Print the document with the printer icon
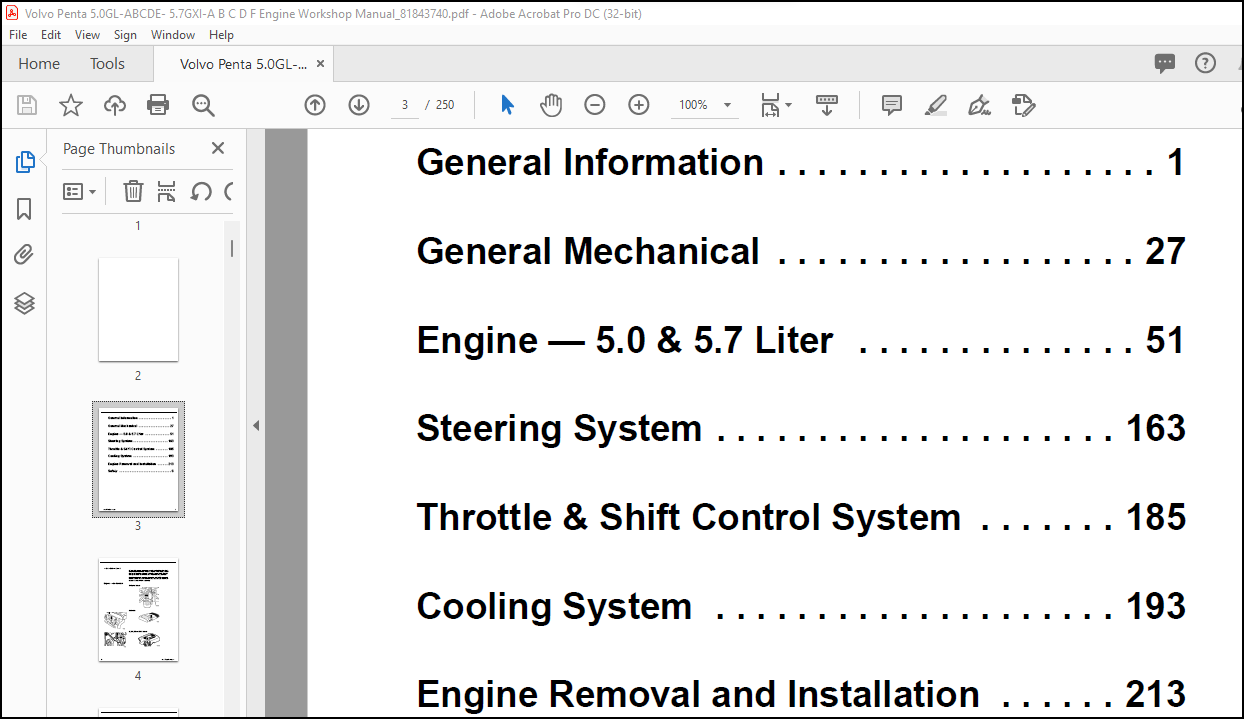This screenshot has height=719, width=1244. tap(158, 105)
